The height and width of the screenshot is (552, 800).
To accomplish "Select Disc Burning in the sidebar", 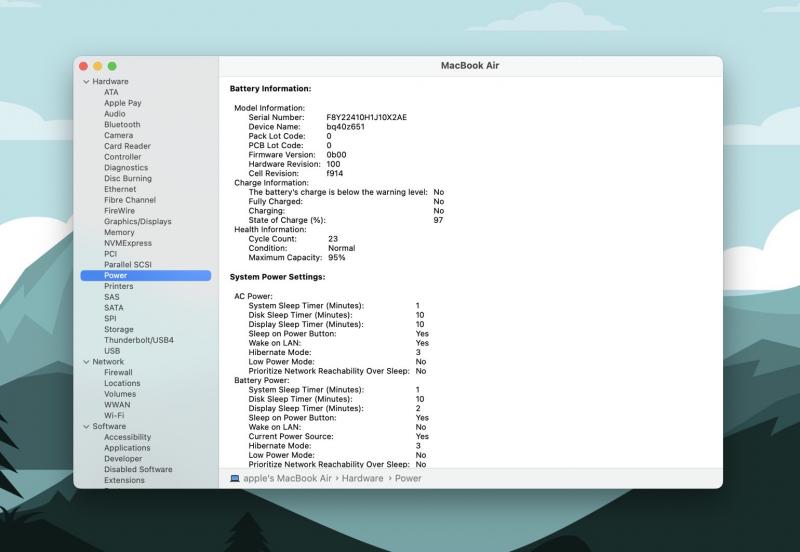I will (128, 179).
